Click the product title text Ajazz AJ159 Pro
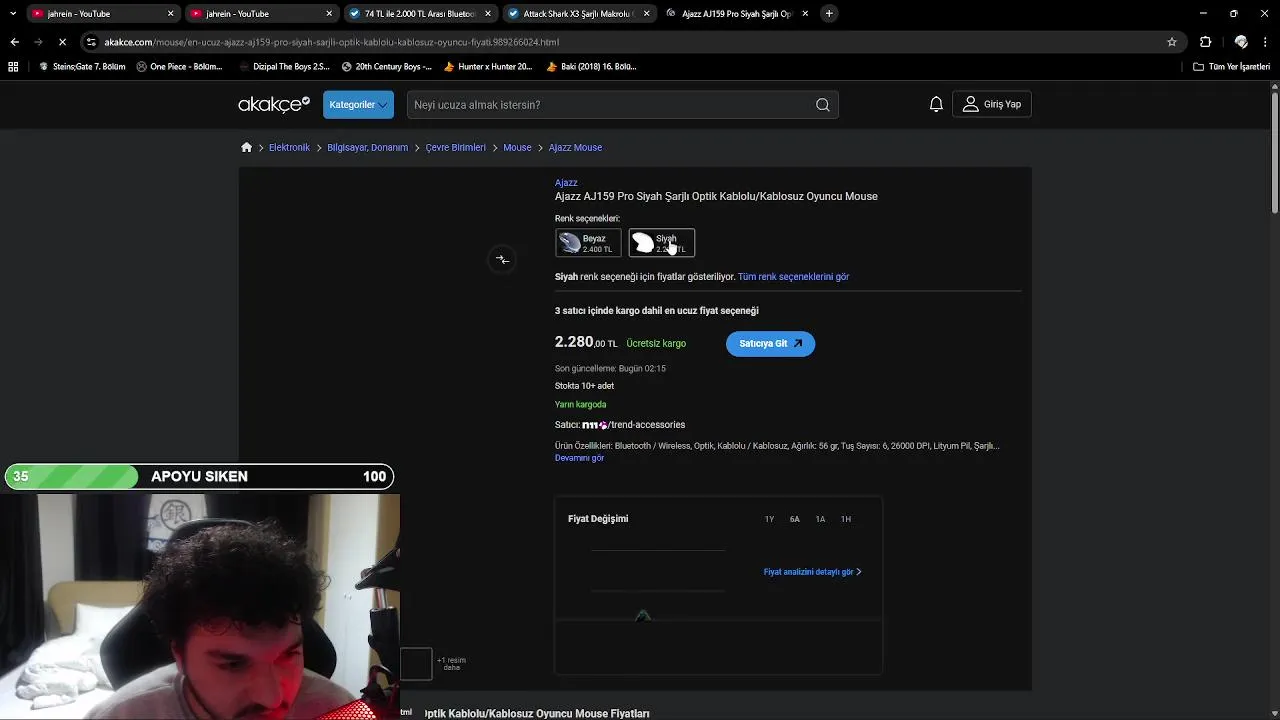The image size is (1280, 720). tap(716, 196)
